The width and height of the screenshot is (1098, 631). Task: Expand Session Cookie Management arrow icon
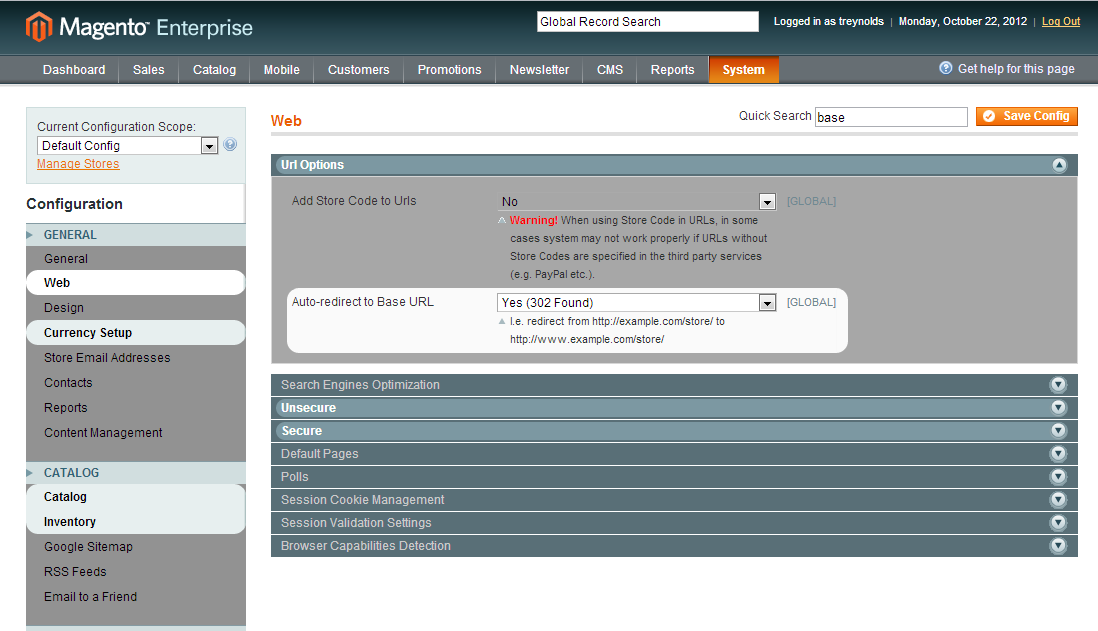(1058, 500)
